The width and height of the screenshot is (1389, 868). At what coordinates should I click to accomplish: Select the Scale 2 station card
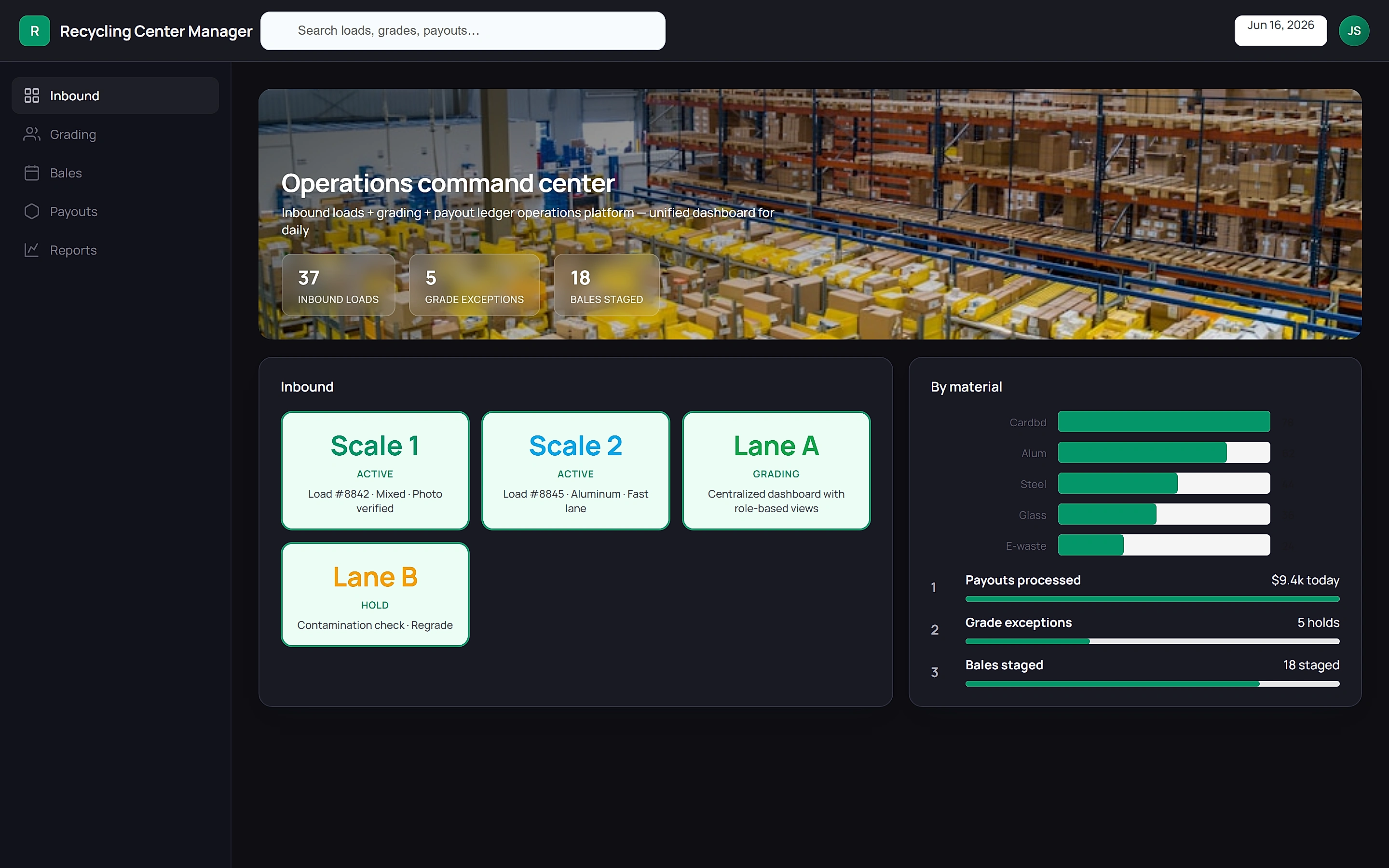[575, 471]
